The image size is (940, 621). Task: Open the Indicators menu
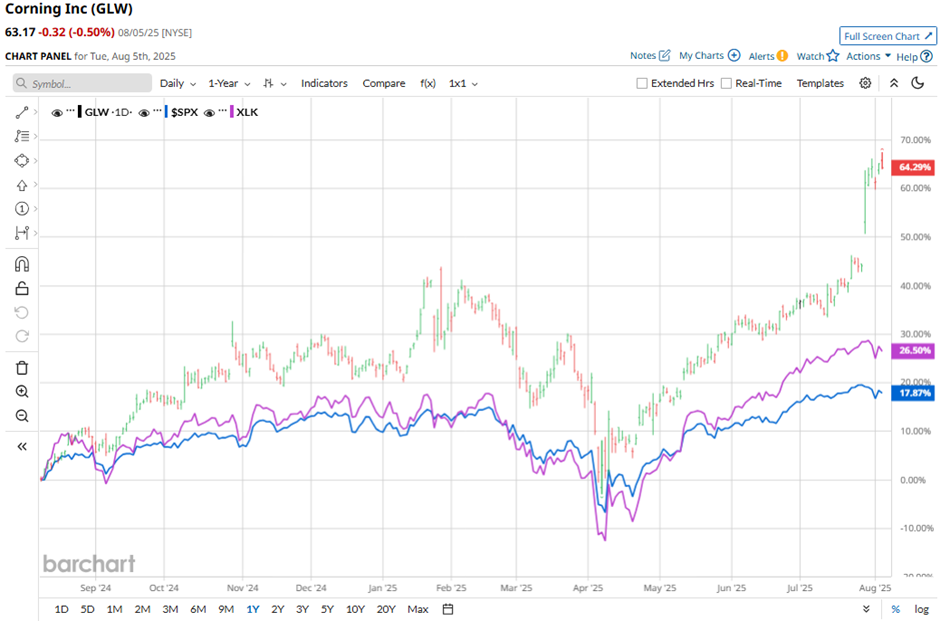324,83
